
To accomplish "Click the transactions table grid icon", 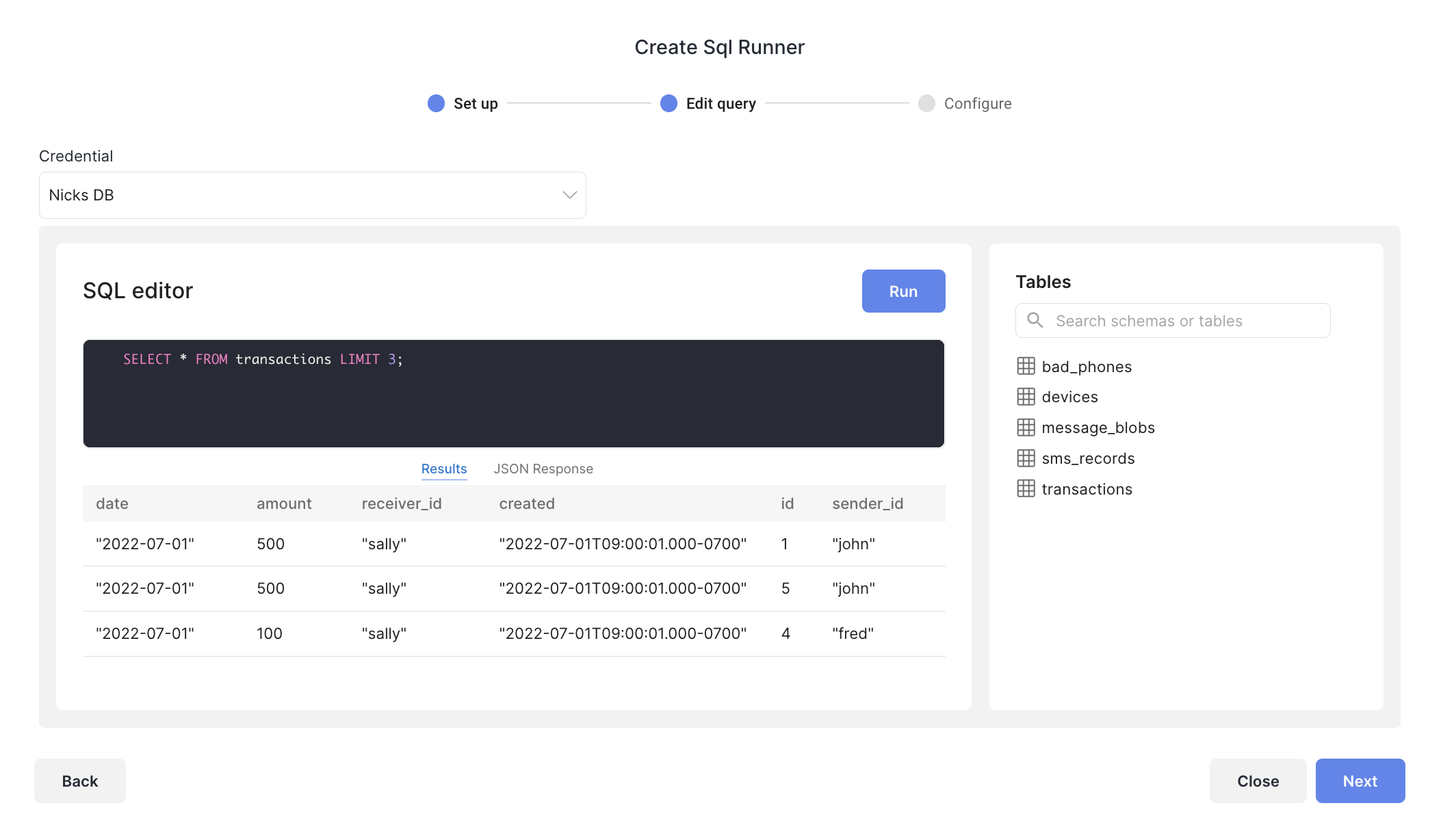I will (1026, 489).
